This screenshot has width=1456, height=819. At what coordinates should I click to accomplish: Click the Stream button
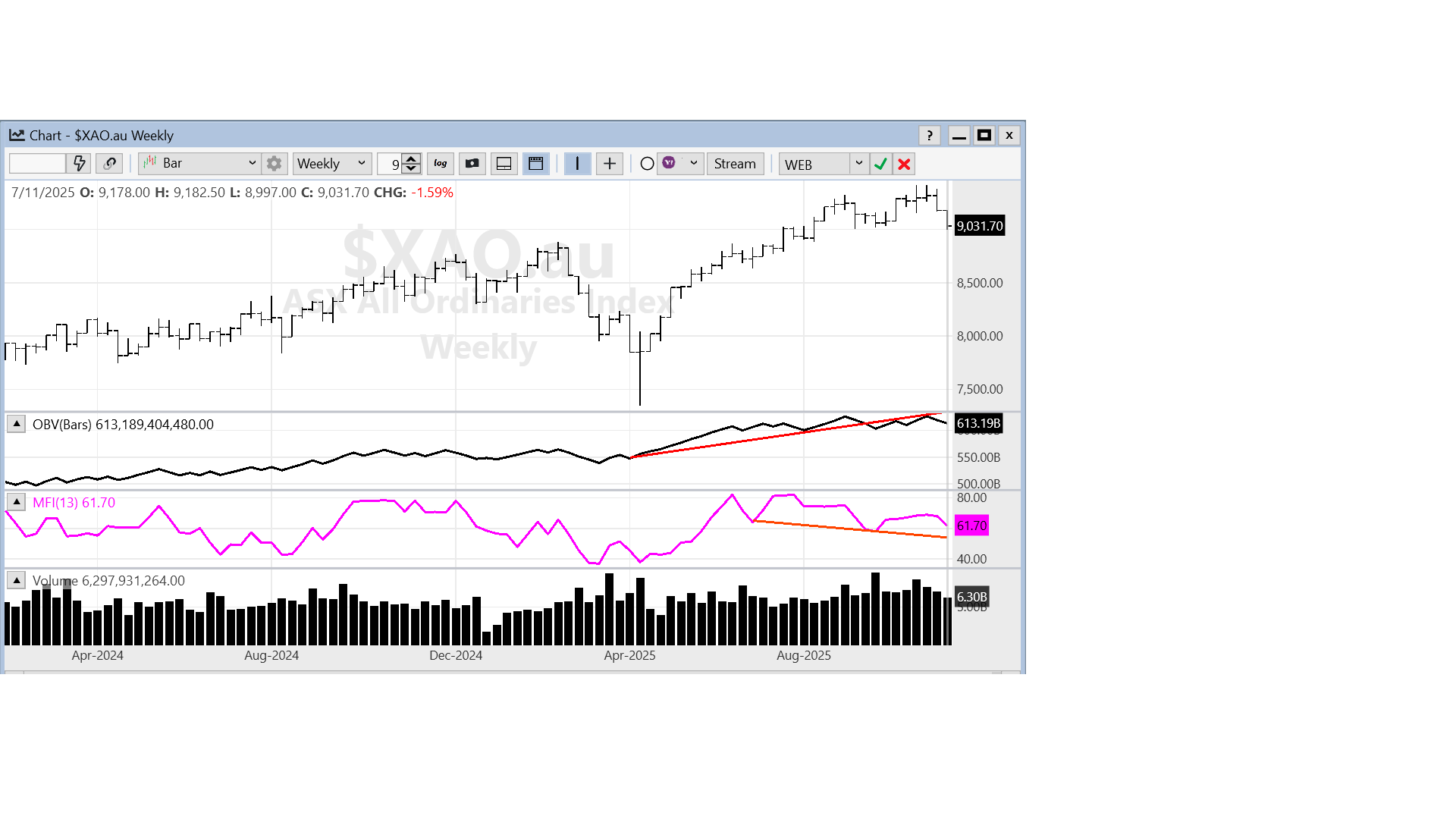pos(735,164)
